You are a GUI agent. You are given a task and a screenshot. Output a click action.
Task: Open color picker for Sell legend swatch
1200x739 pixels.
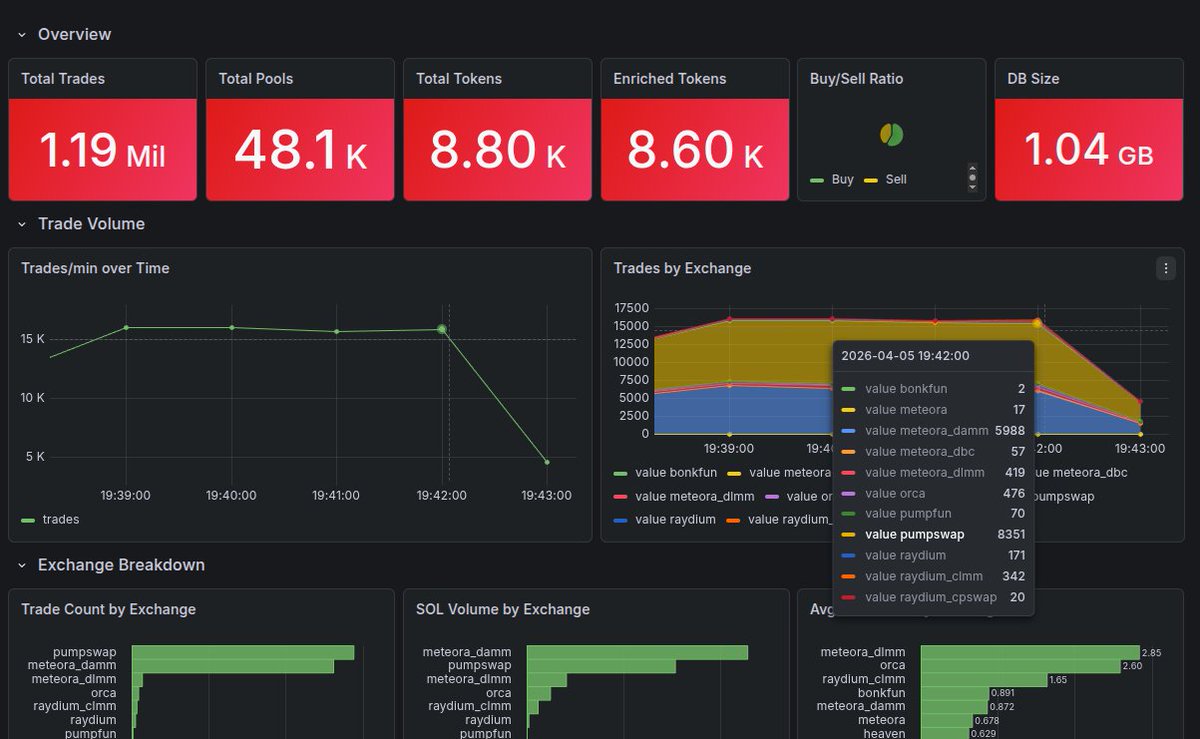870,180
